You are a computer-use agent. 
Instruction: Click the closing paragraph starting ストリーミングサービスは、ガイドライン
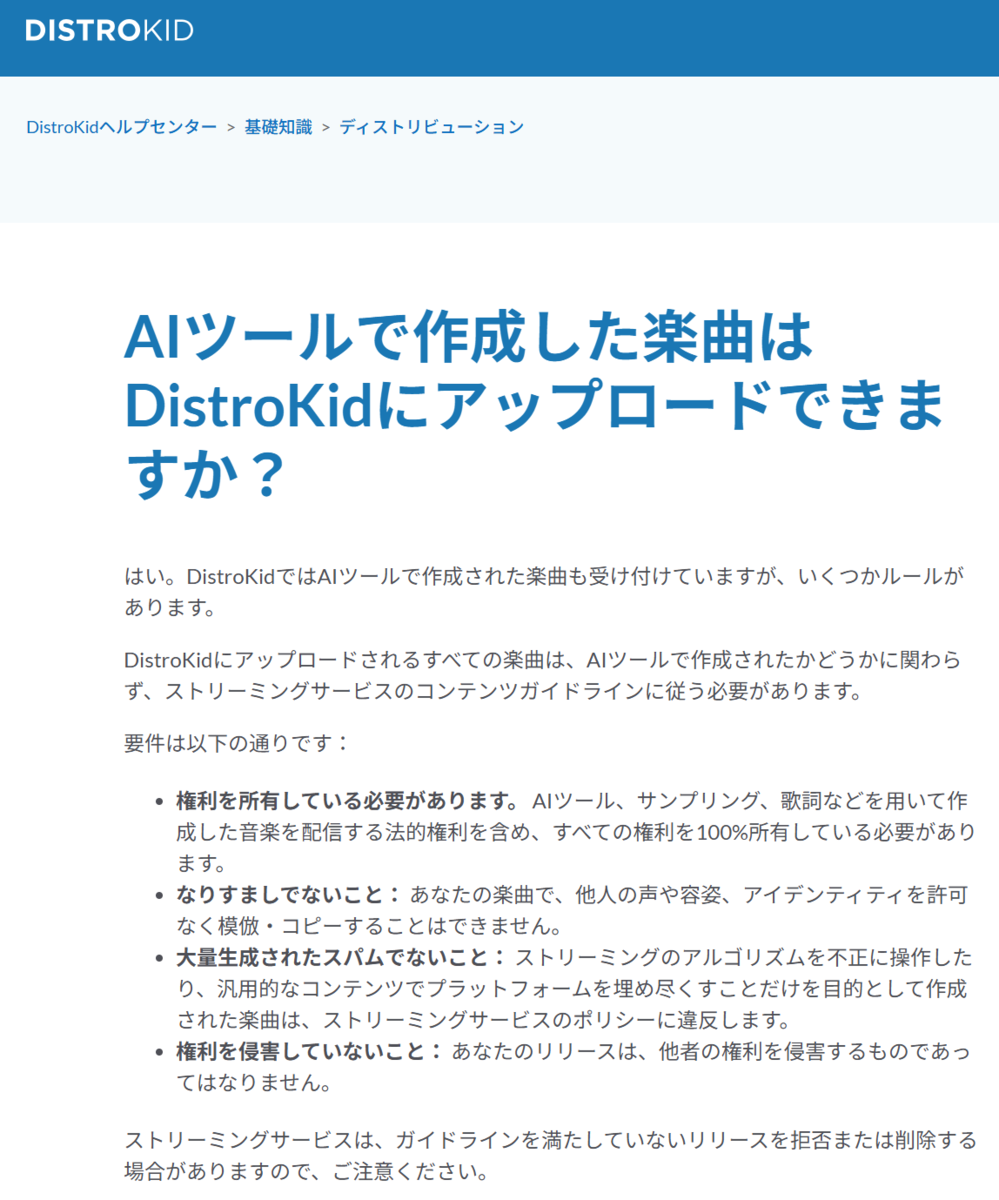tap(550, 1154)
